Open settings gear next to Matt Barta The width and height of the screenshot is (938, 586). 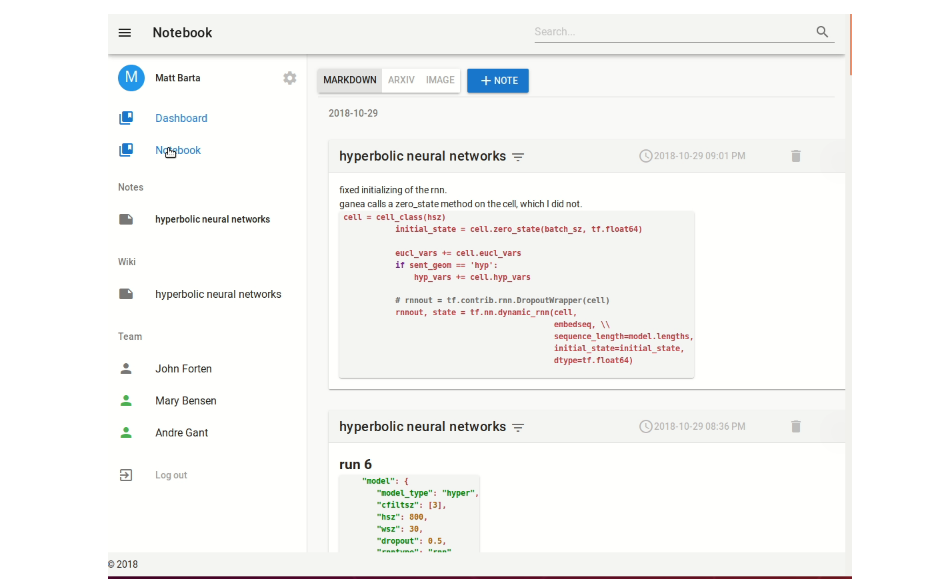(x=290, y=78)
